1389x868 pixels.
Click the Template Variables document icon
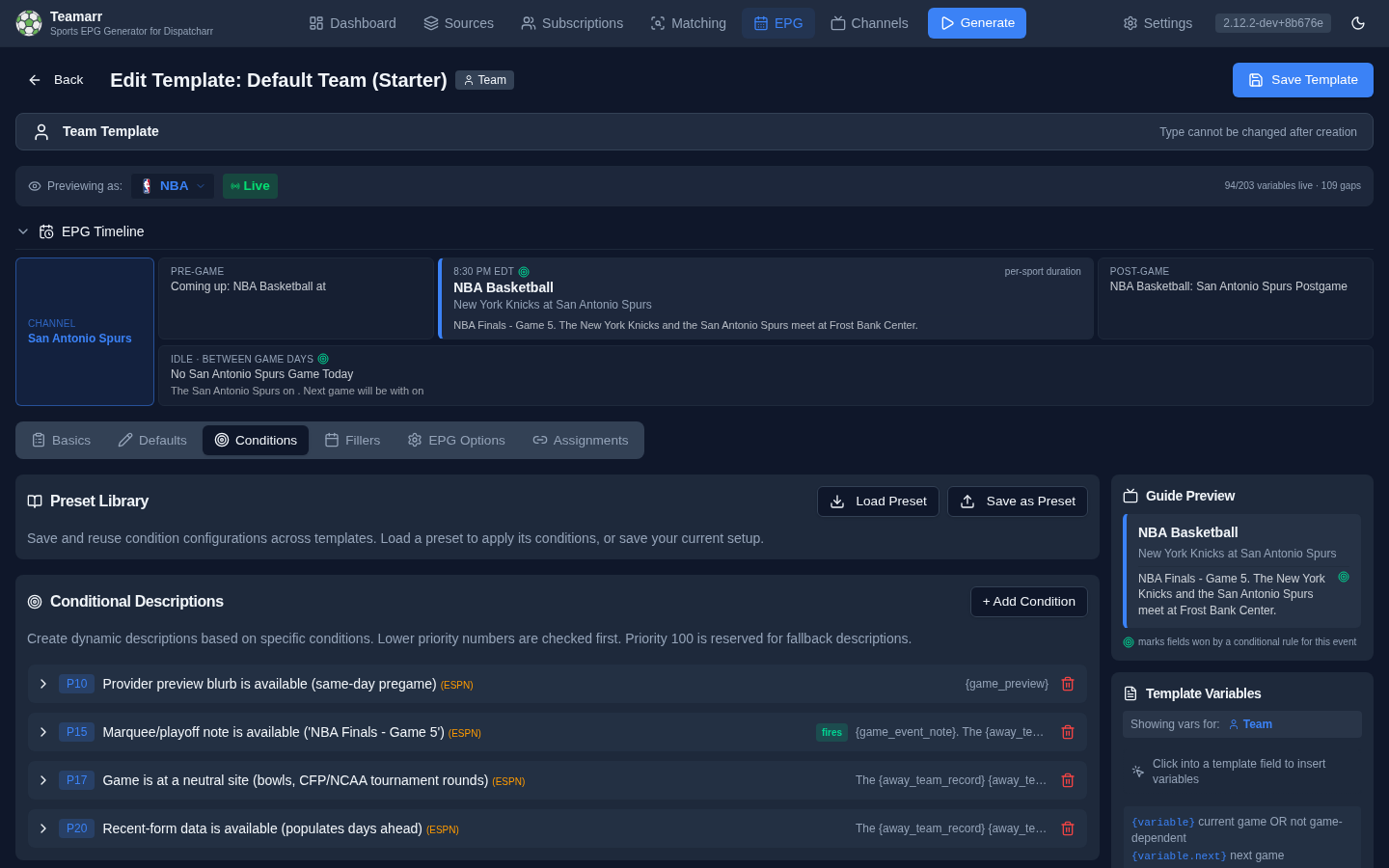pyautogui.click(x=1130, y=693)
